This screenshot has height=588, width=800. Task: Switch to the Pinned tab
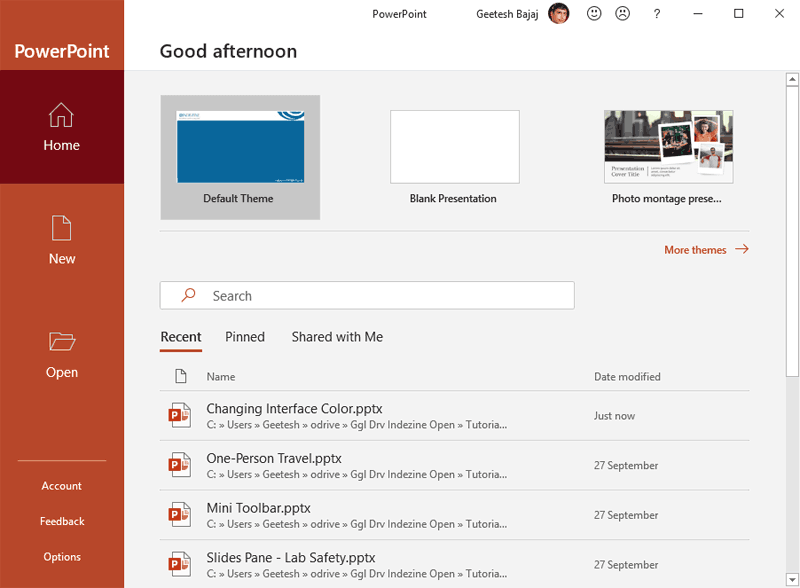(x=245, y=337)
